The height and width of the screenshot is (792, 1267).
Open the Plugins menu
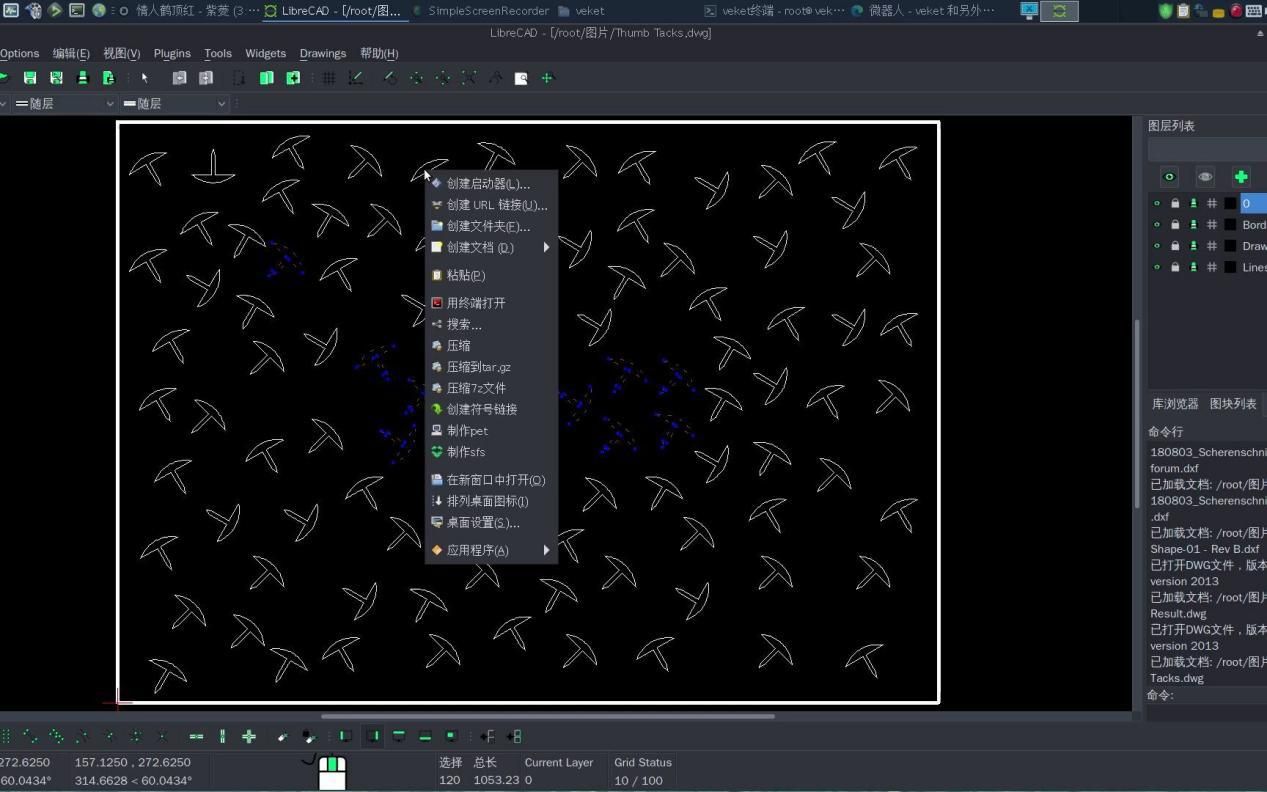pos(172,54)
